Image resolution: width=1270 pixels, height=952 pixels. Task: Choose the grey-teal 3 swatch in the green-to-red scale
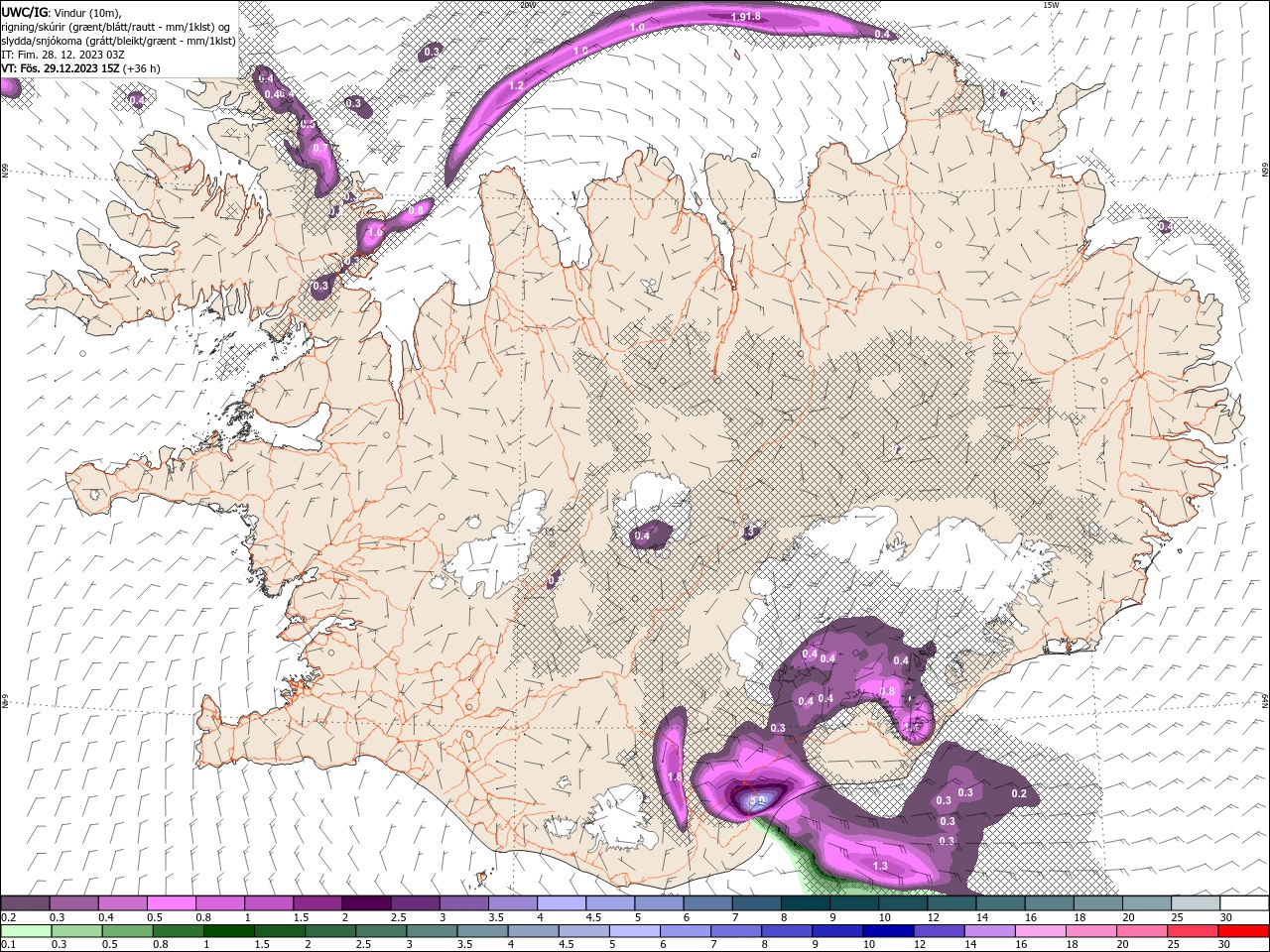coord(432,930)
